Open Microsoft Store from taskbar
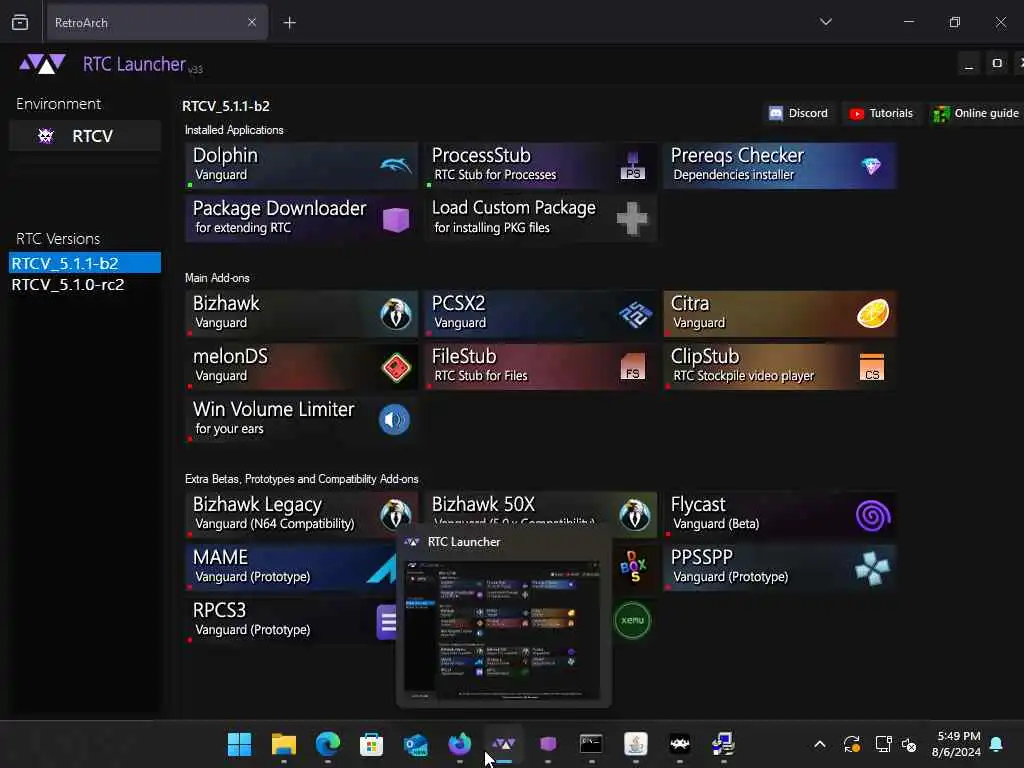Viewport: 1024px width, 768px height. 371,744
